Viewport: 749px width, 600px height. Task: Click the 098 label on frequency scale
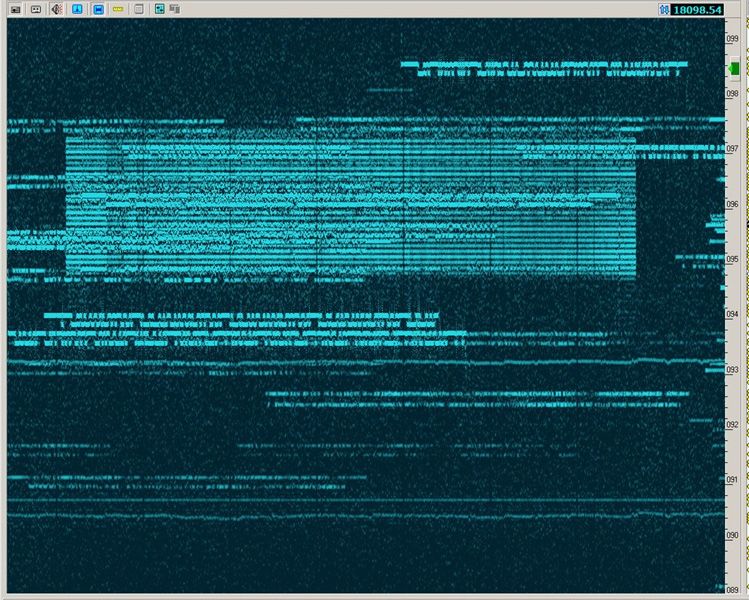(x=732, y=94)
